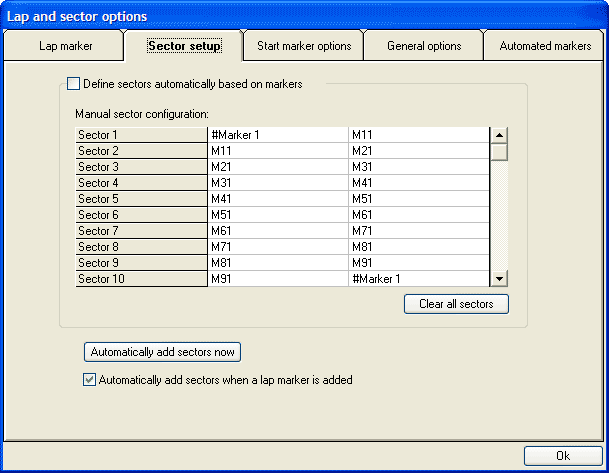Switch to the Lap marker tab
The image size is (609, 473).
coord(65,46)
